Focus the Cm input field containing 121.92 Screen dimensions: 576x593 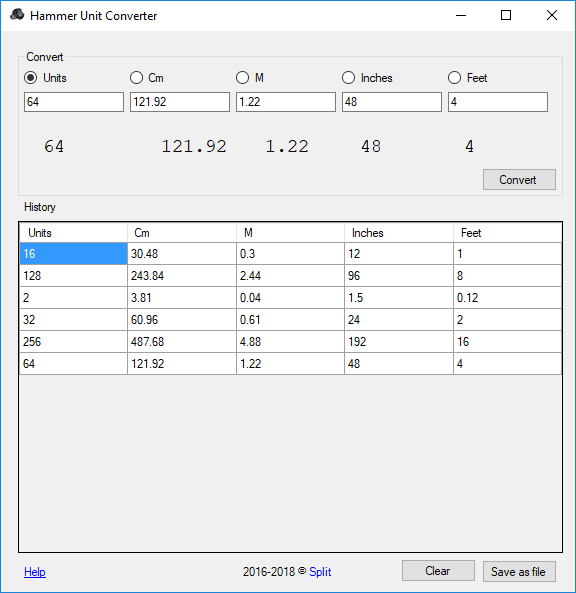tap(180, 102)
